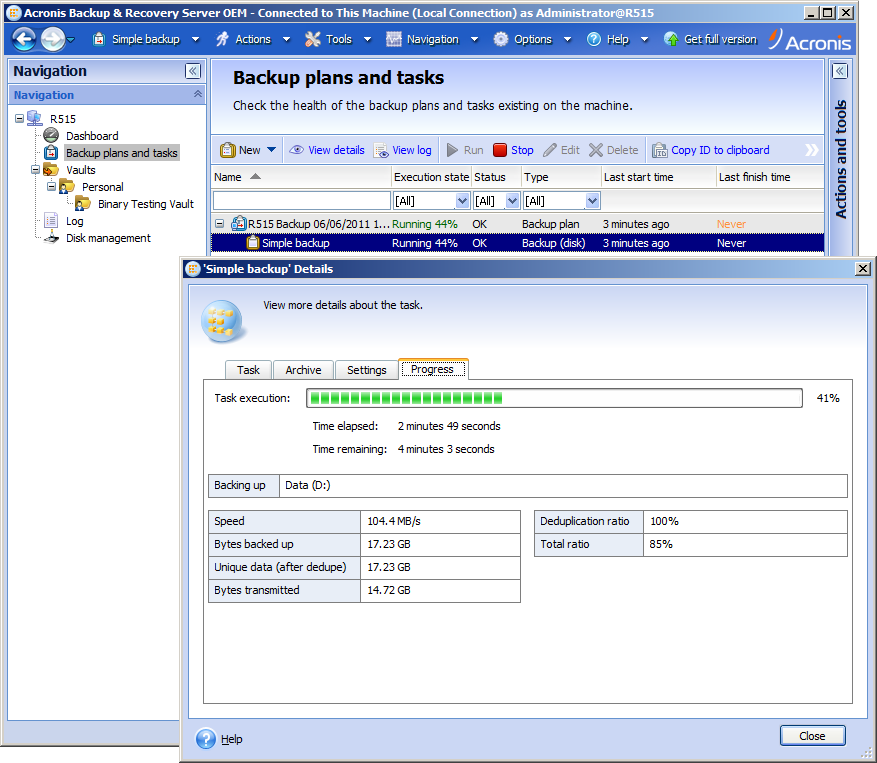Select the Simple backup task row
The width and height of the screenshot is (877, 763).
[517, 243]
